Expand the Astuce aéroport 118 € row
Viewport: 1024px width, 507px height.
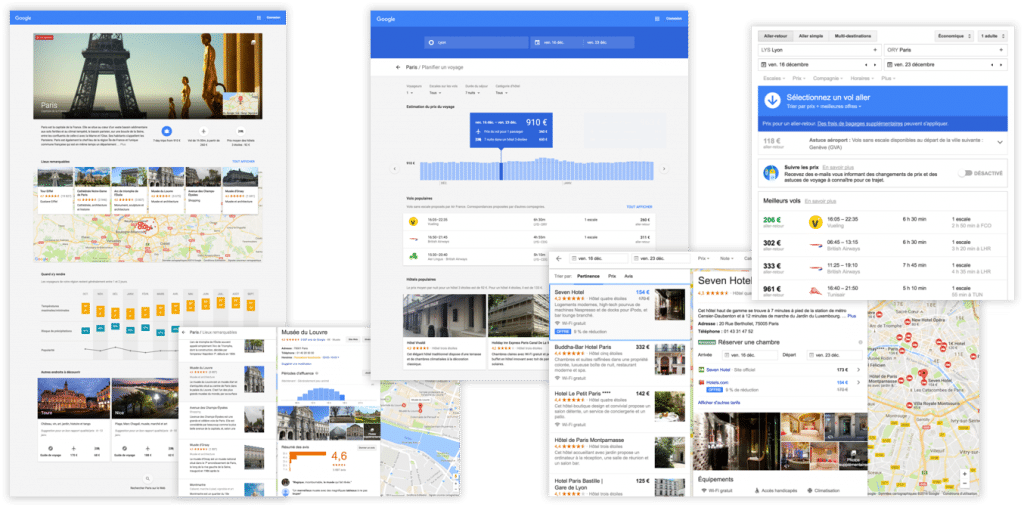(x=999, y=142)
